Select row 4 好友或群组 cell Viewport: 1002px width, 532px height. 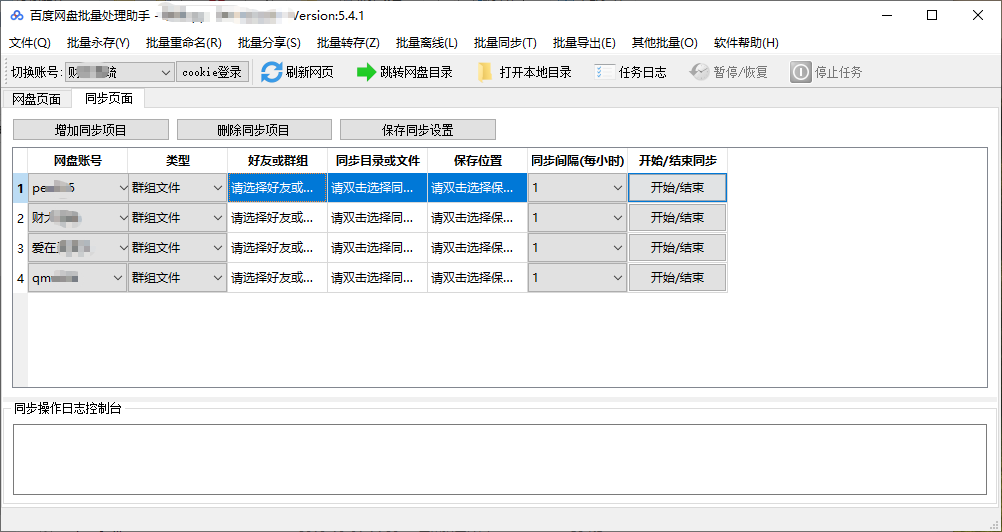click(277, 278)
